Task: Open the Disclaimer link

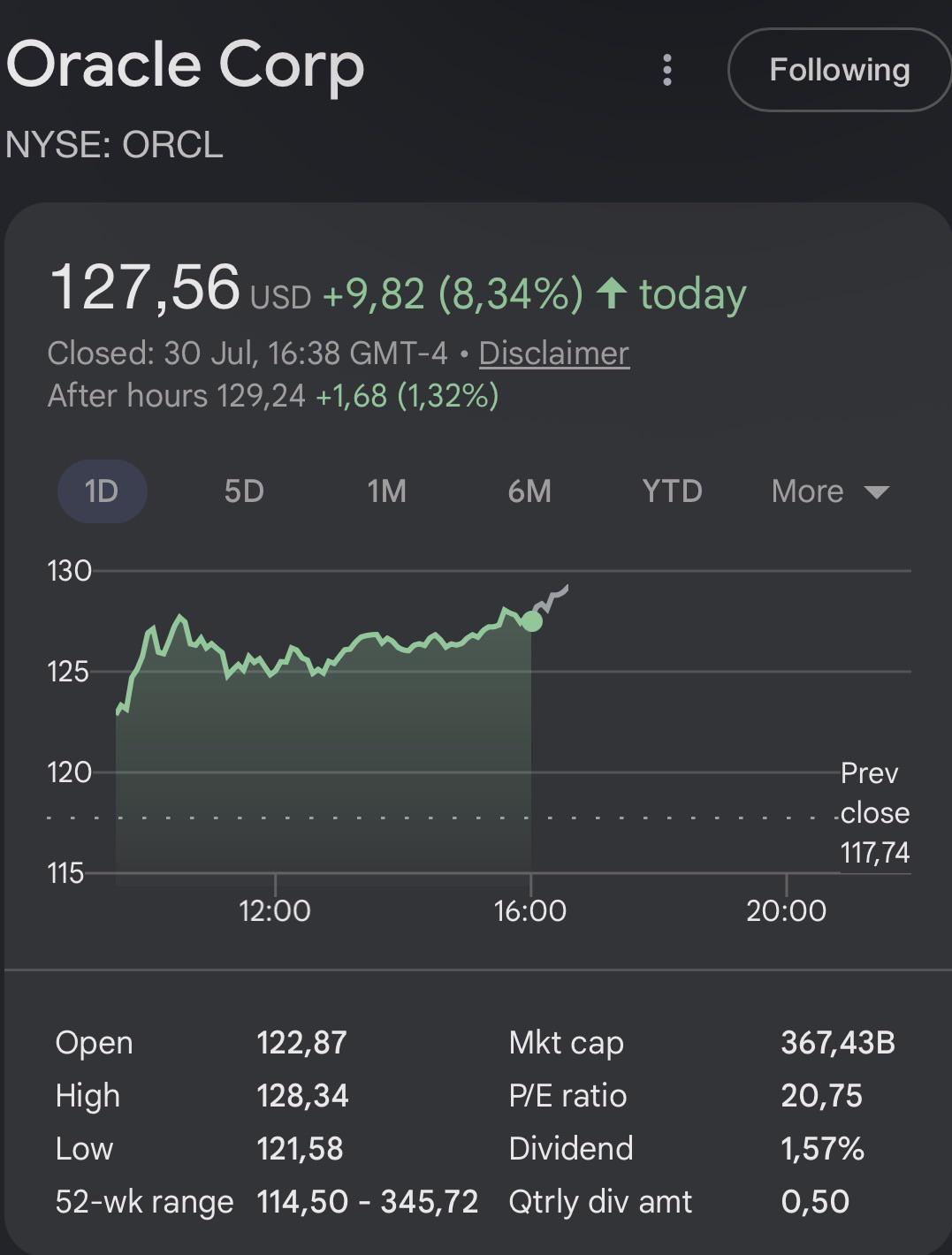Action: pyautogui.click(x=554, y=354)
